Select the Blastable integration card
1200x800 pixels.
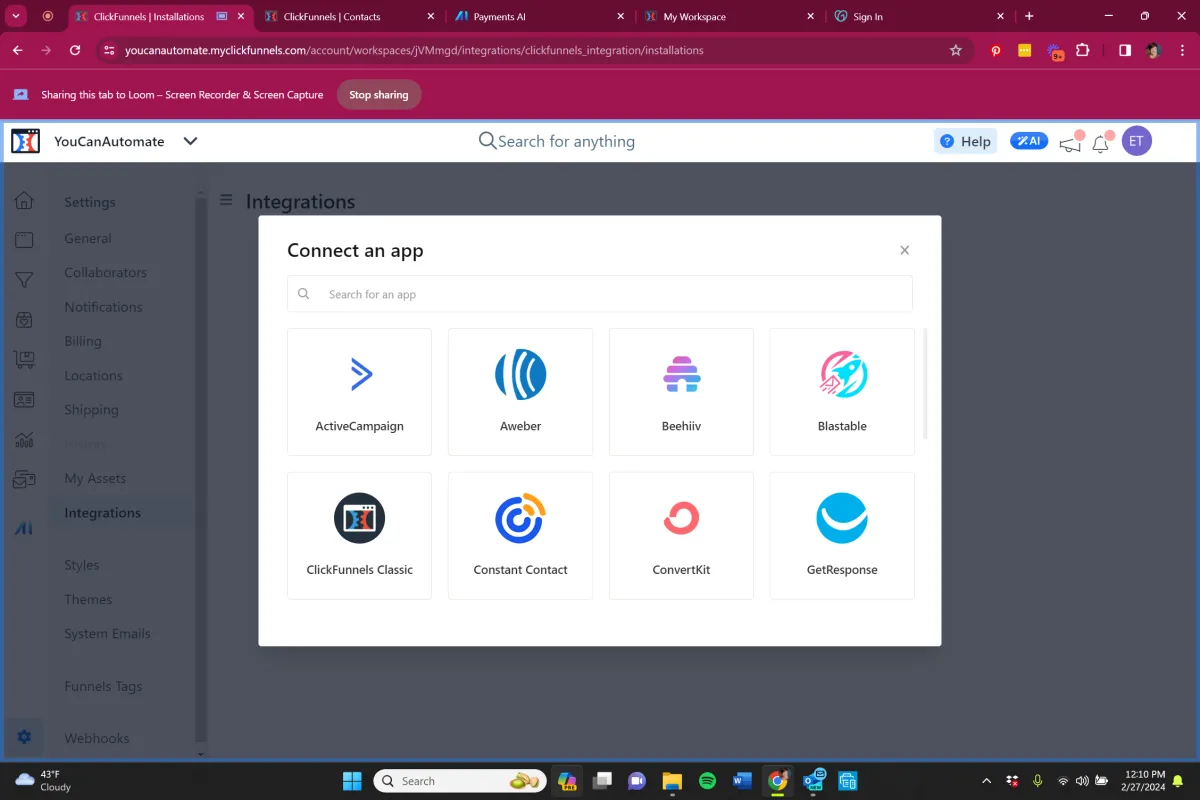pos(842,392)
